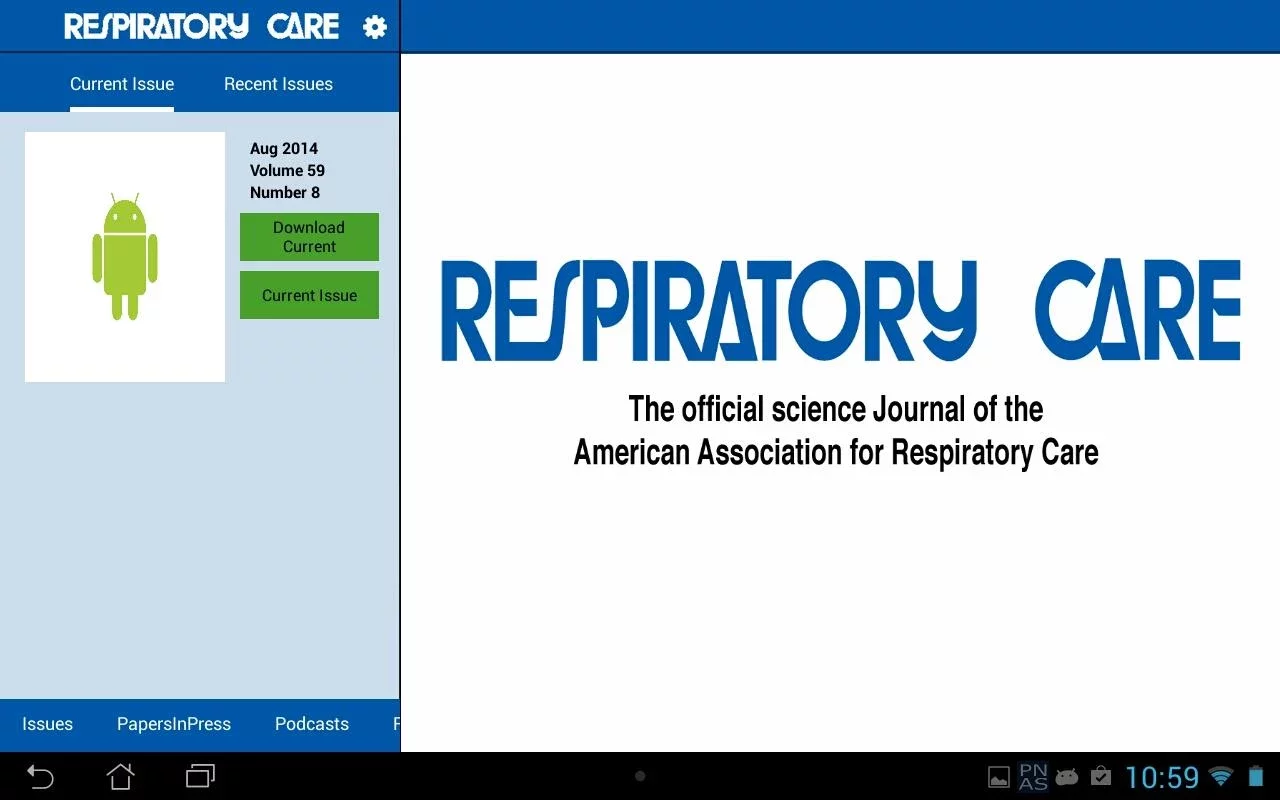Tap the shopping bag notification icon
1280x800 pixels.
coord(1101,777)
